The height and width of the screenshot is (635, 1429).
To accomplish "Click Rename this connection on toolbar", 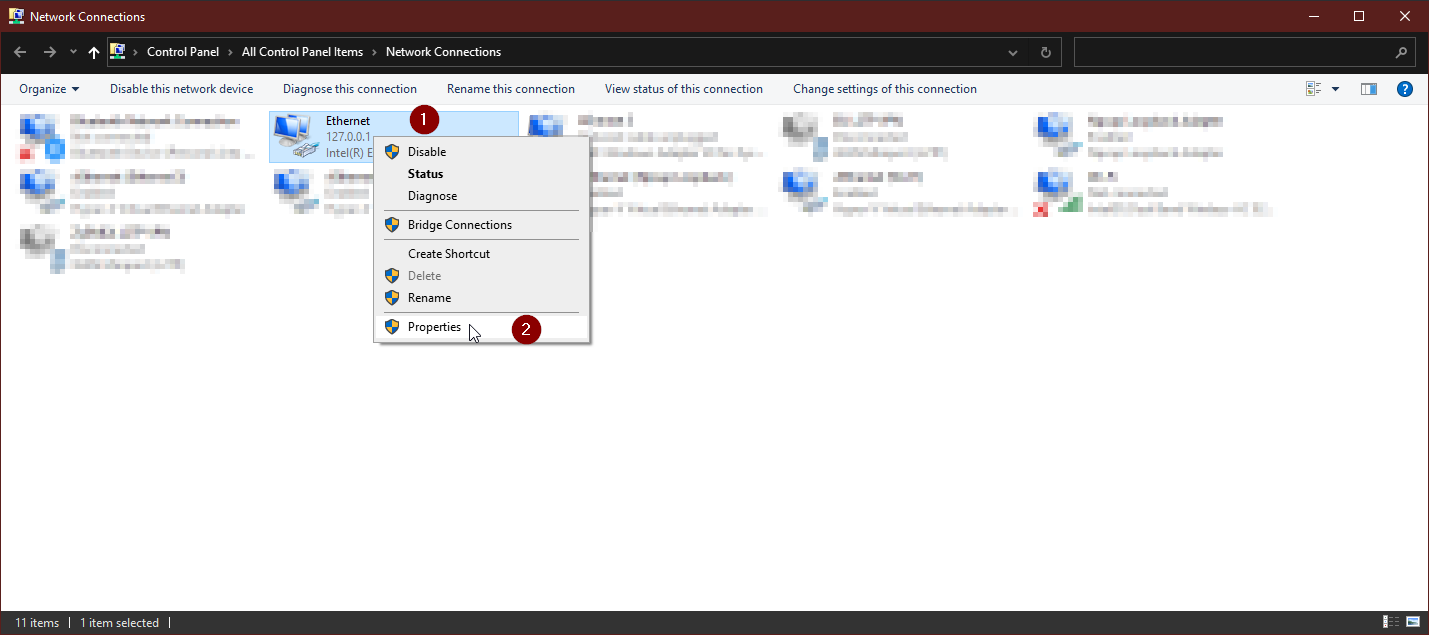I will point(511,89).
